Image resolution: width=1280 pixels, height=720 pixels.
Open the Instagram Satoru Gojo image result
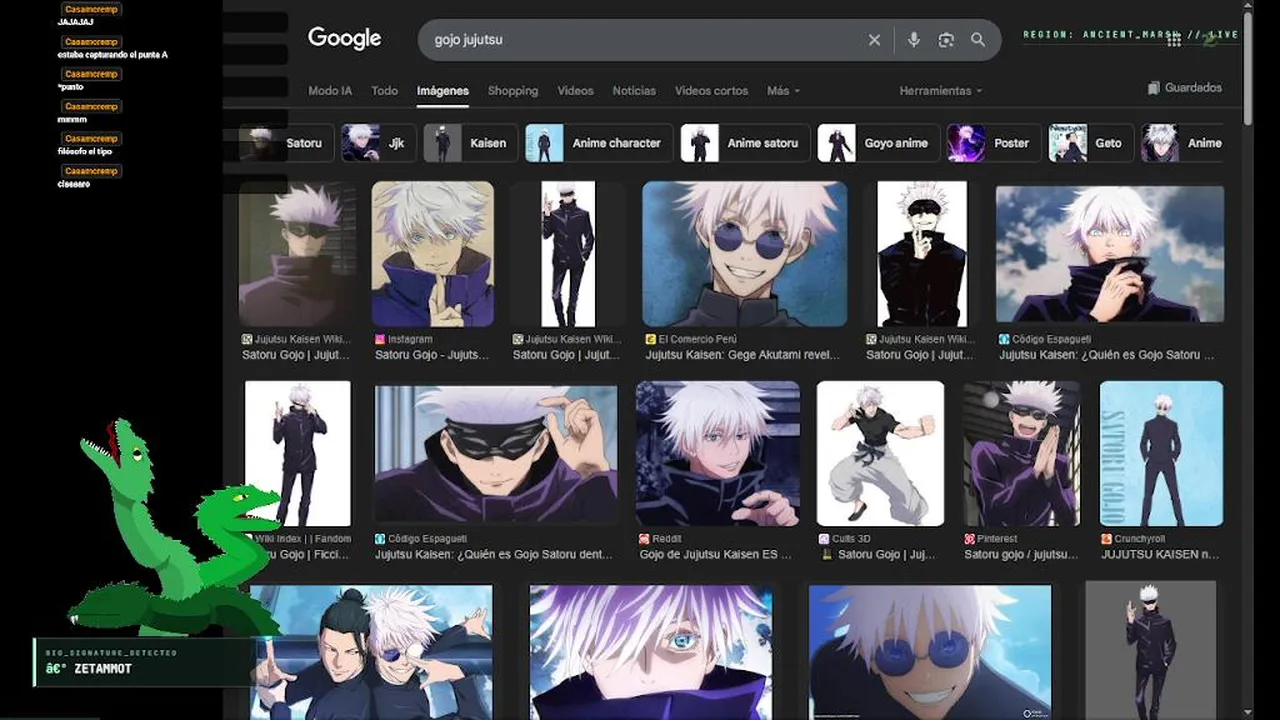pyautogui.click(x=433, y=254)
